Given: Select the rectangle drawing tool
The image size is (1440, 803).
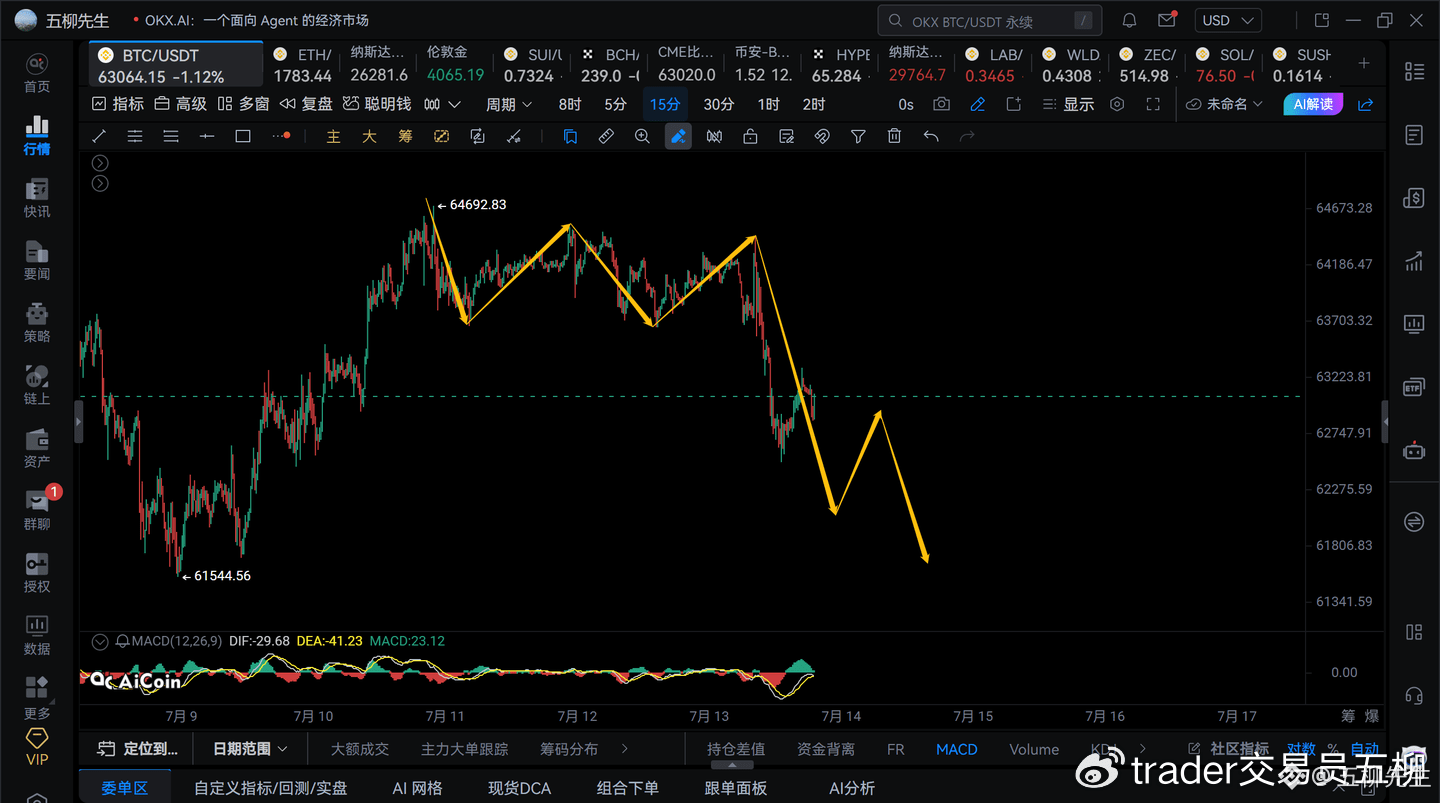Looking at the screenshot, I should click(243, 136).
